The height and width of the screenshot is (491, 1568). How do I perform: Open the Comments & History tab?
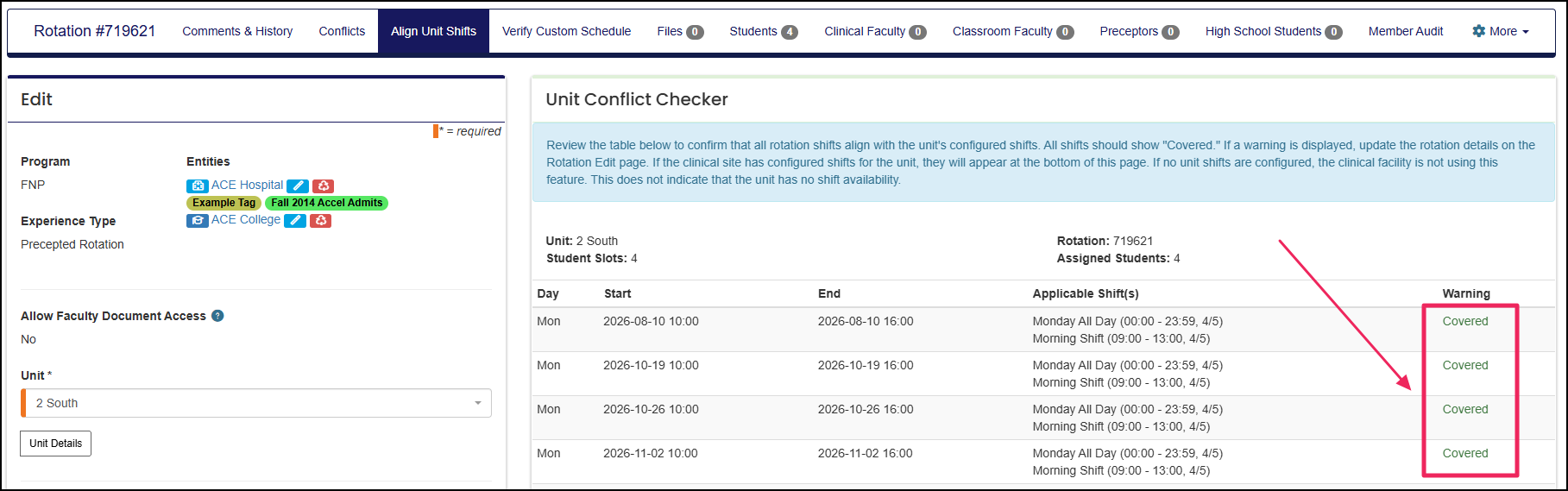coord(237,31)
